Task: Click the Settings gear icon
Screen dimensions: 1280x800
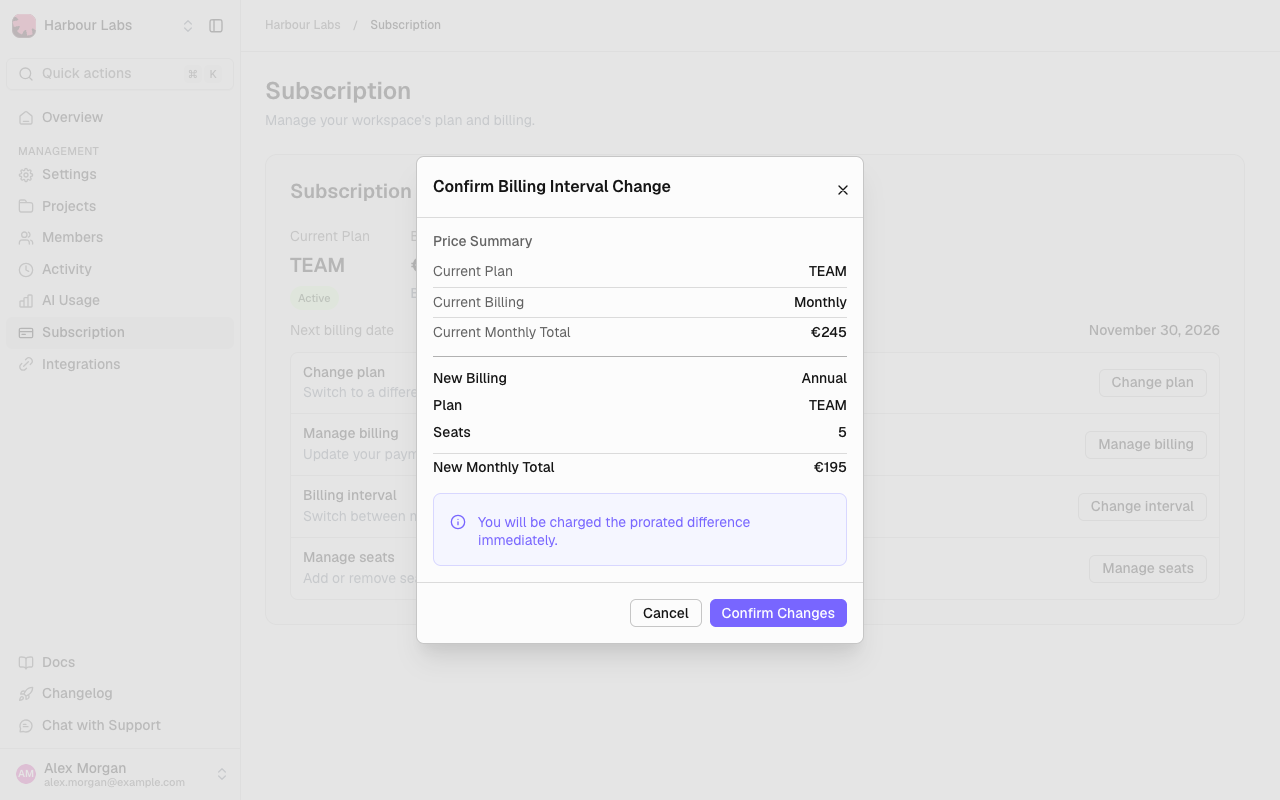Action: point(26,174)
